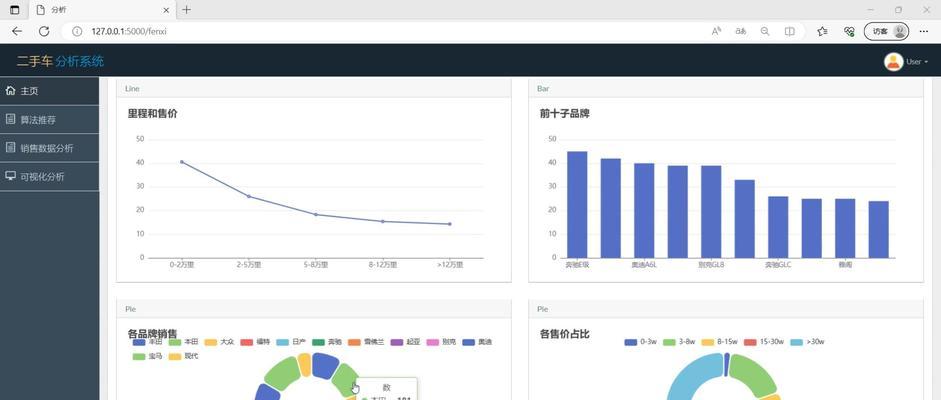Open browser settings three-dots menu

point(924,31)
